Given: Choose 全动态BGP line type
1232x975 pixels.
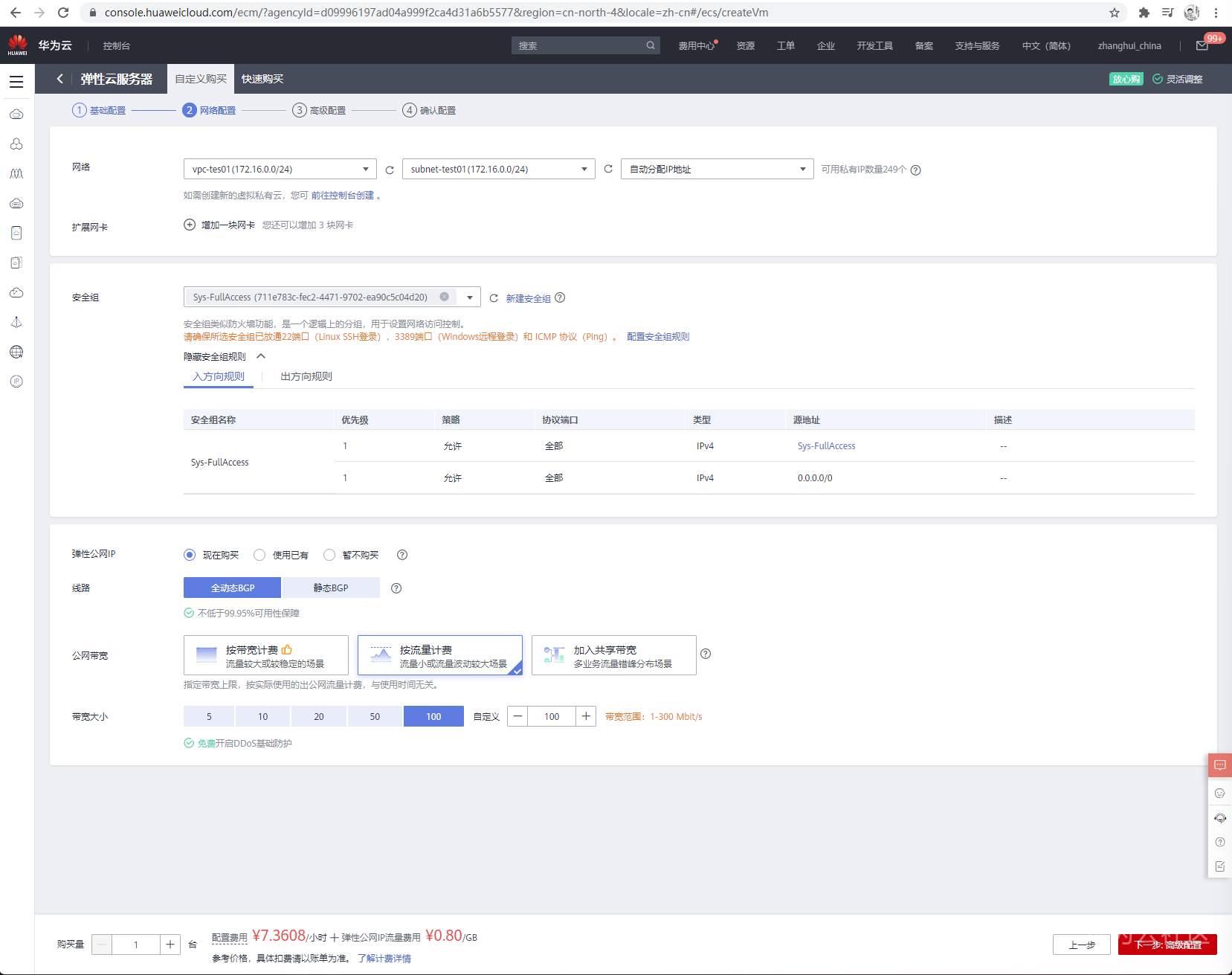Looking at the screenshot, I should point(232,588).
